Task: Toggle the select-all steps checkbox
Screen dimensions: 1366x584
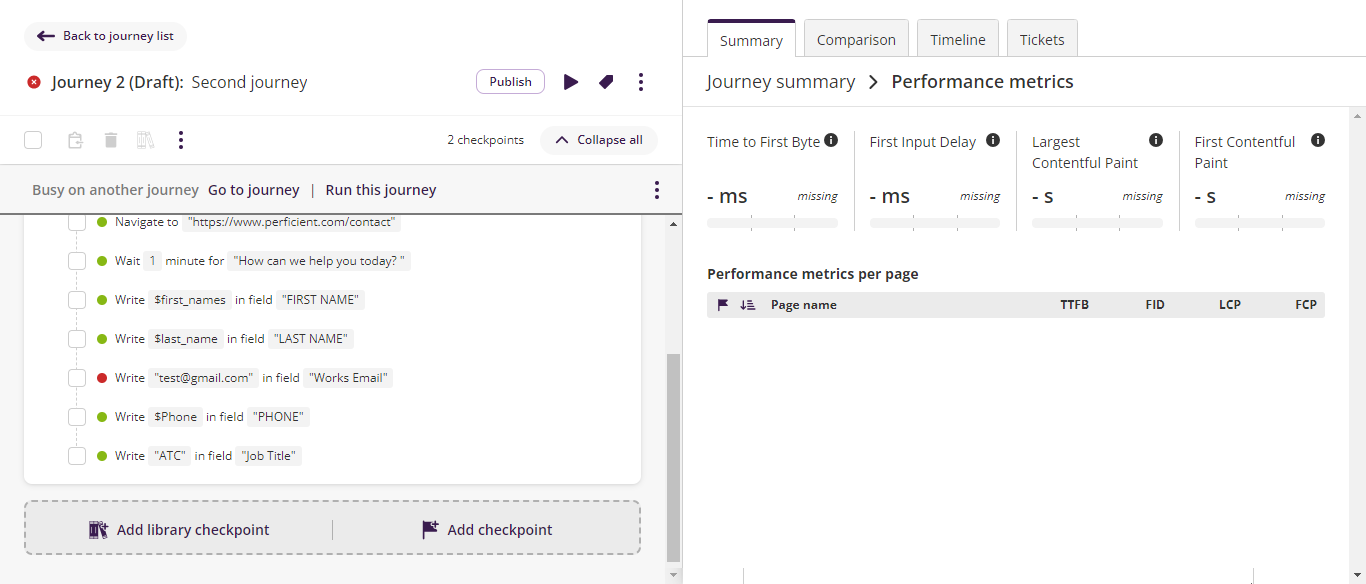Action: (x=33, y=140)
